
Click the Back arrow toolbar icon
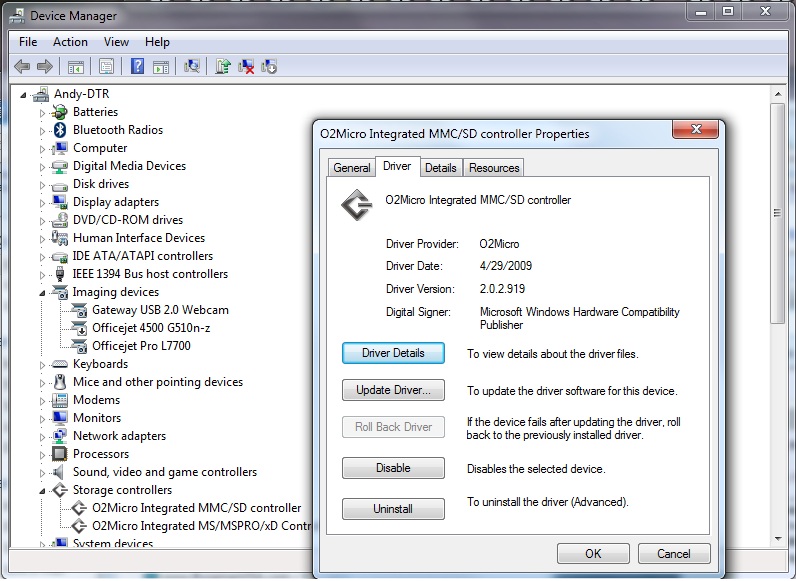click(22, 67)
